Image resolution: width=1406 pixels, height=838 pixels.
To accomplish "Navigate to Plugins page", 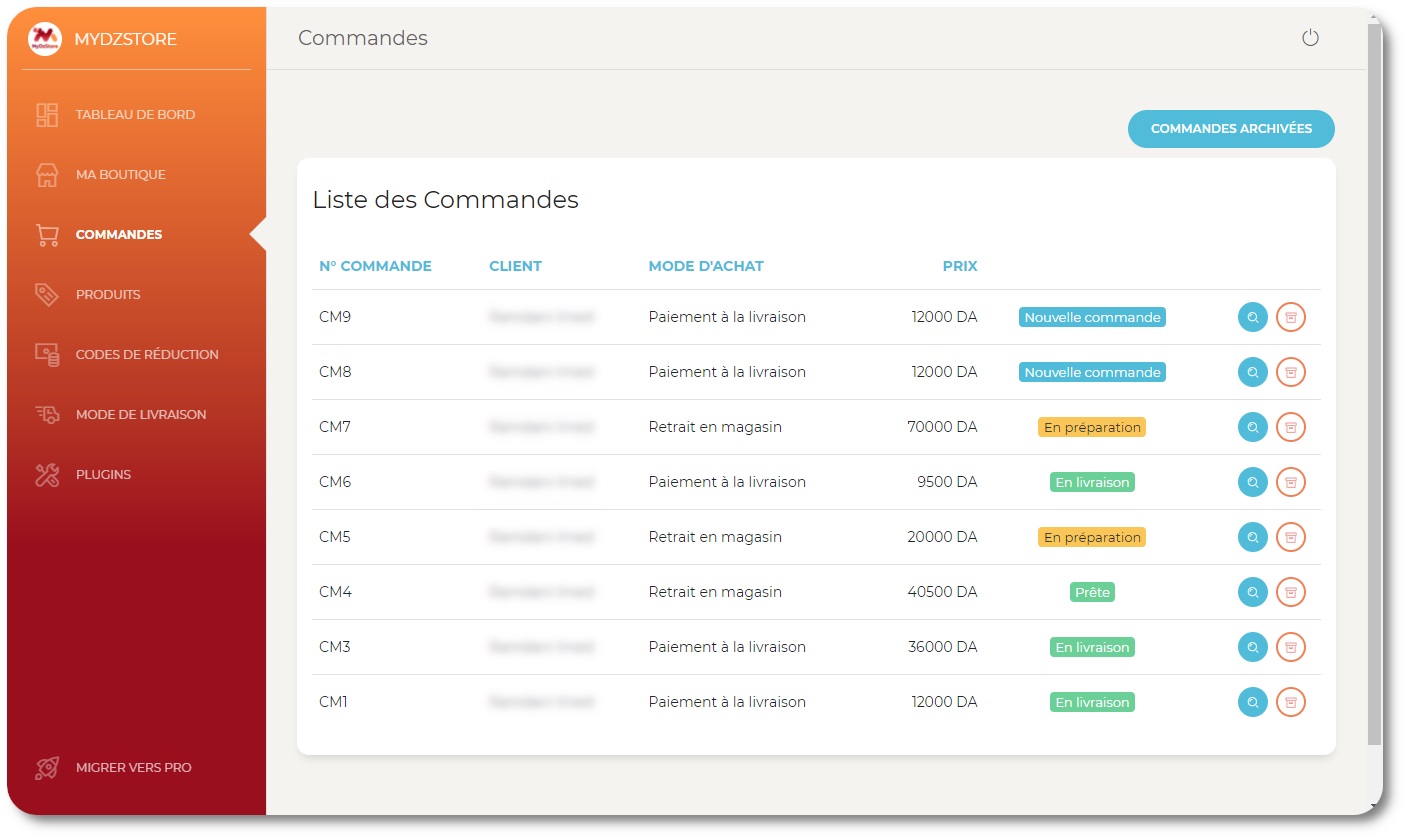I will (x=103, y=475).
